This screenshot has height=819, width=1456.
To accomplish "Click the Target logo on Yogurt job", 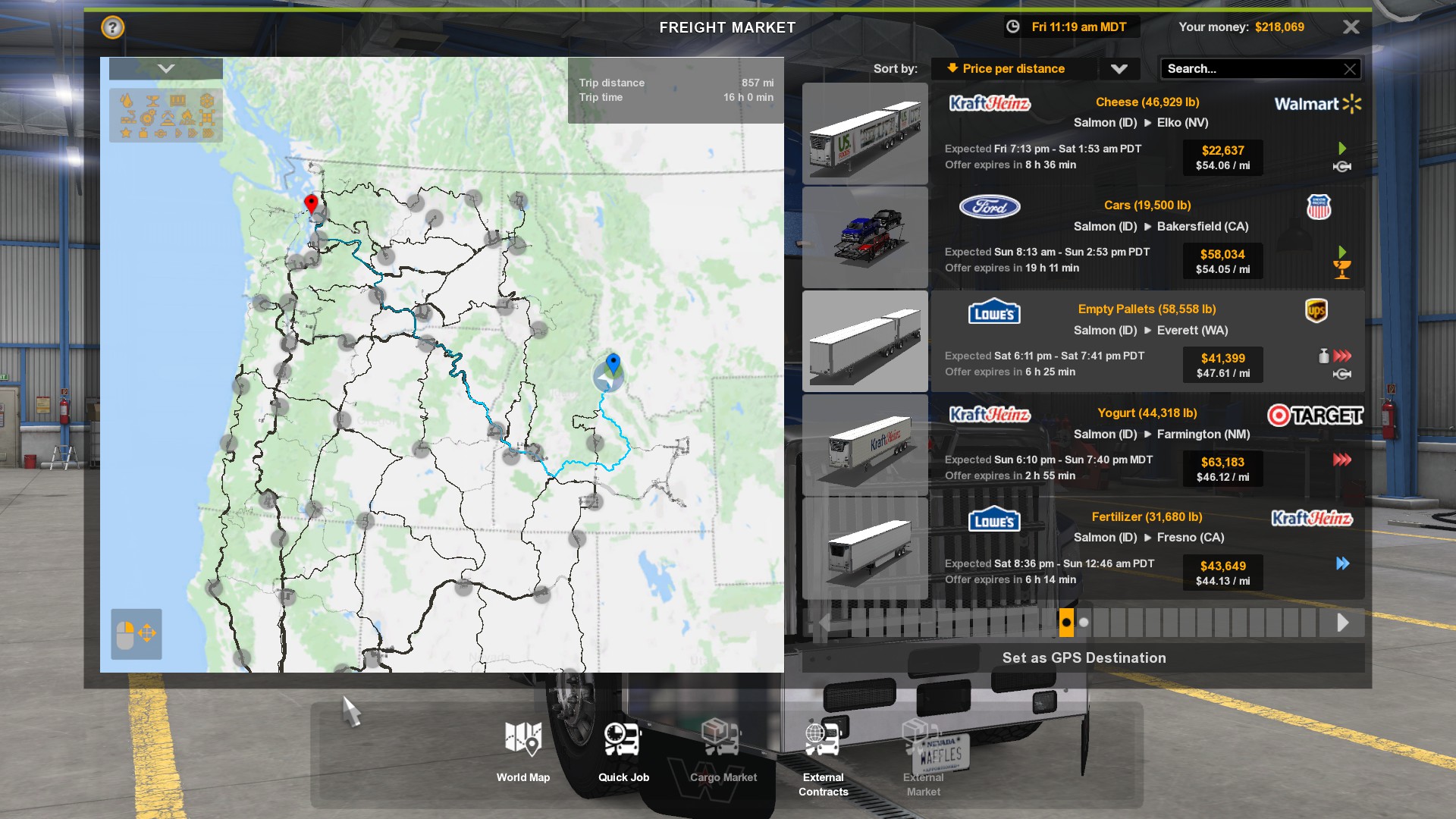I will click(1315, 415).
